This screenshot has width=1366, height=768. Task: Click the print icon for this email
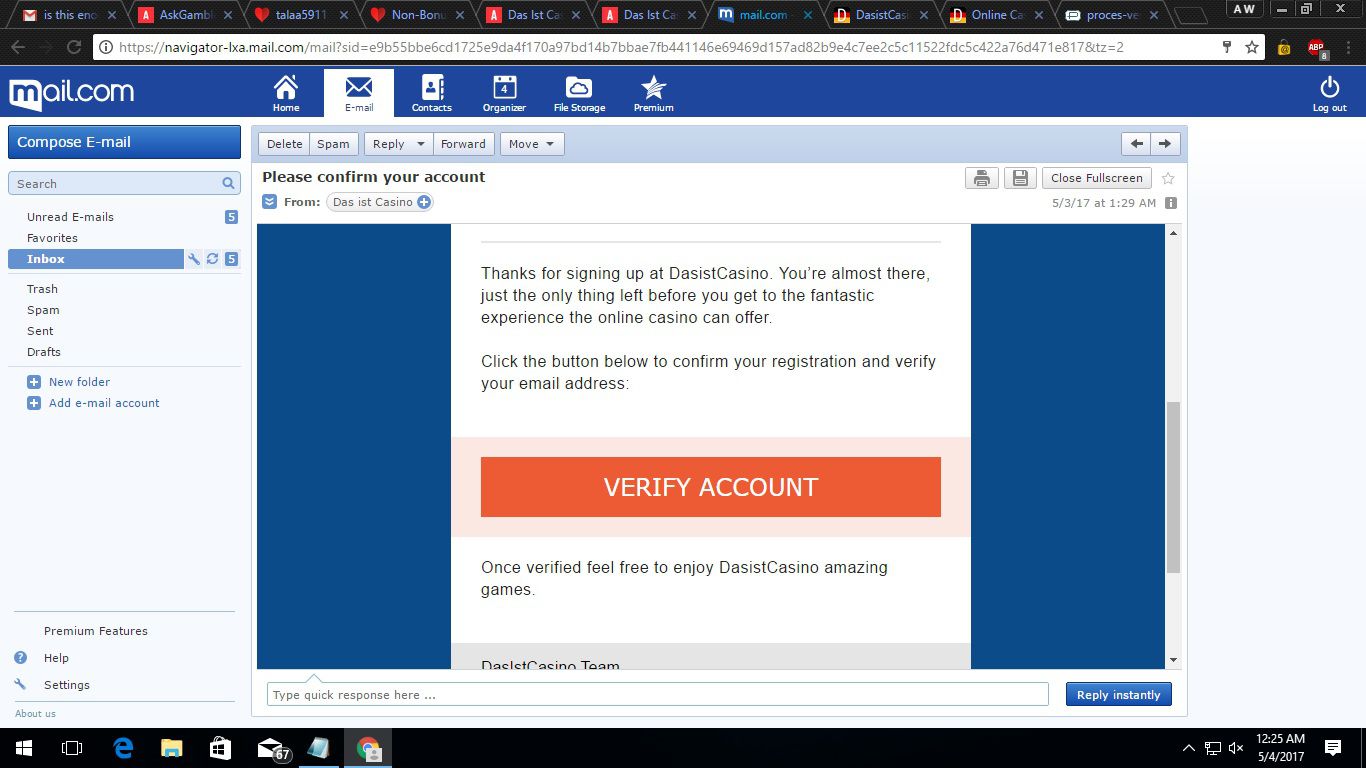[982, 178]
